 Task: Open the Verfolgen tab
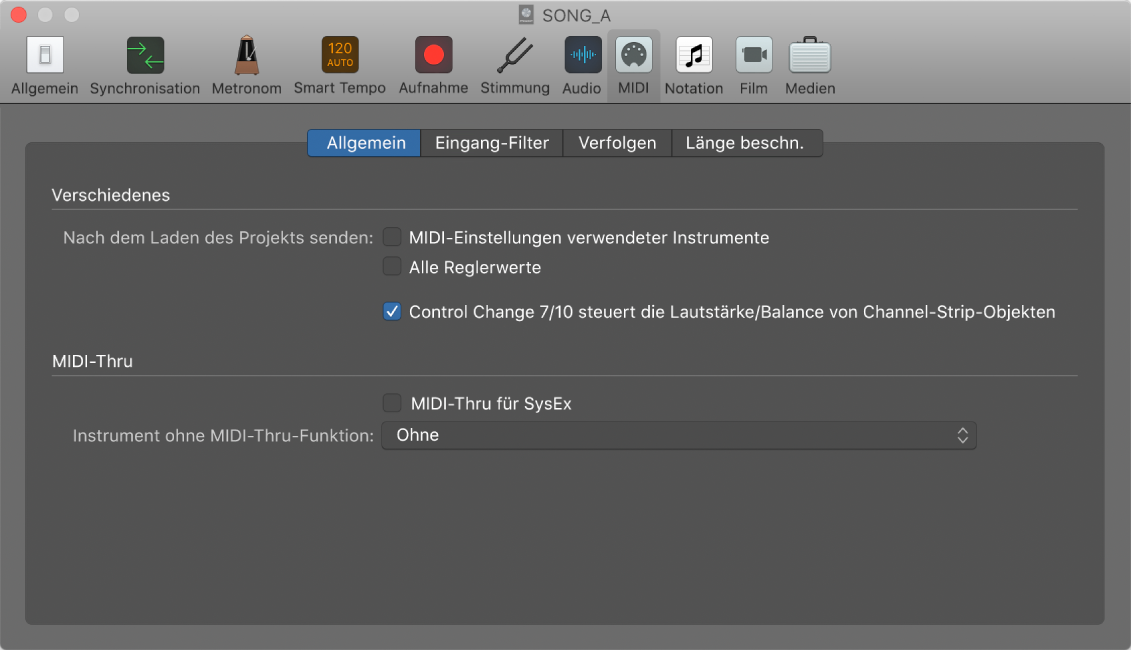[x=617, y=143]
